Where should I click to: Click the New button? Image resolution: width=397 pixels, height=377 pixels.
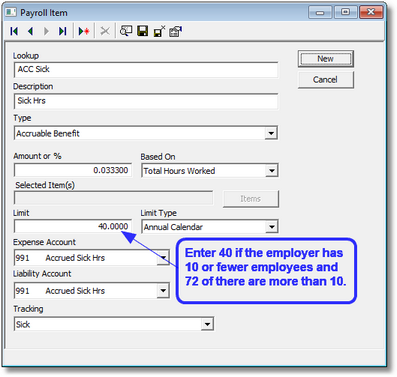325,59
